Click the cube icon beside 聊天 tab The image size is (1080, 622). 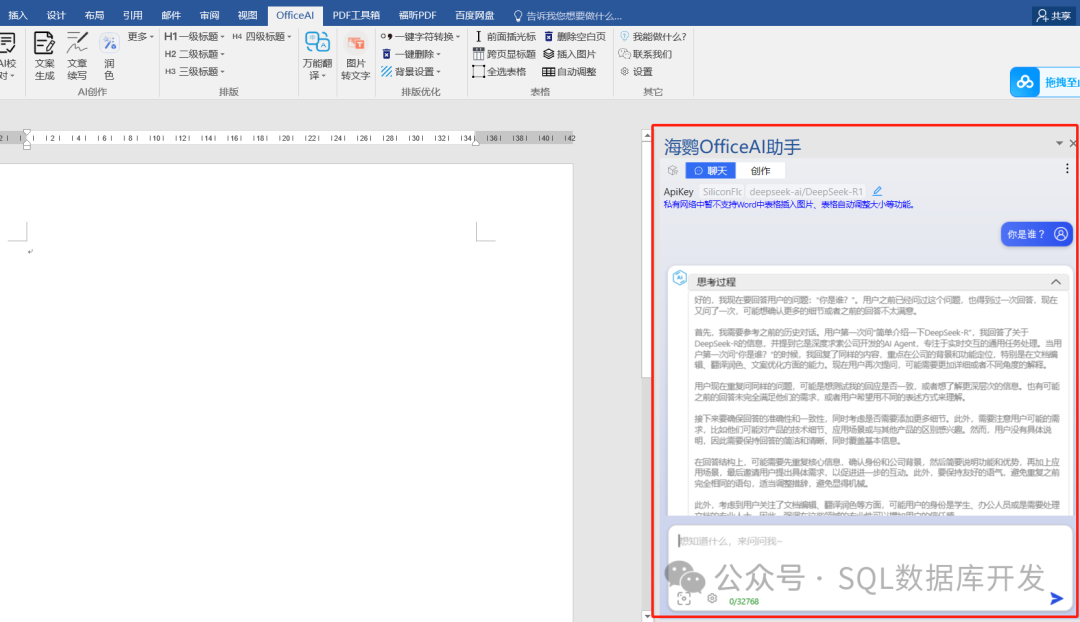click(673, 170)
